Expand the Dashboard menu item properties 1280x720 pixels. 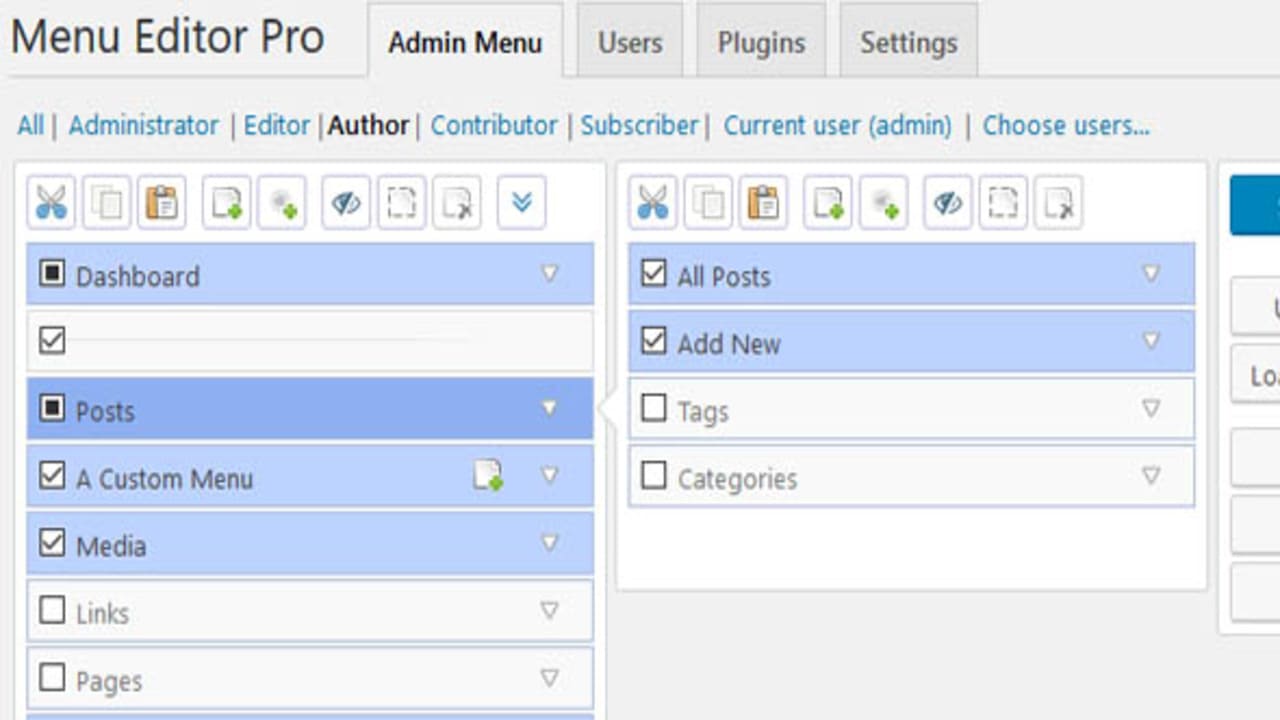coord(549,274)
